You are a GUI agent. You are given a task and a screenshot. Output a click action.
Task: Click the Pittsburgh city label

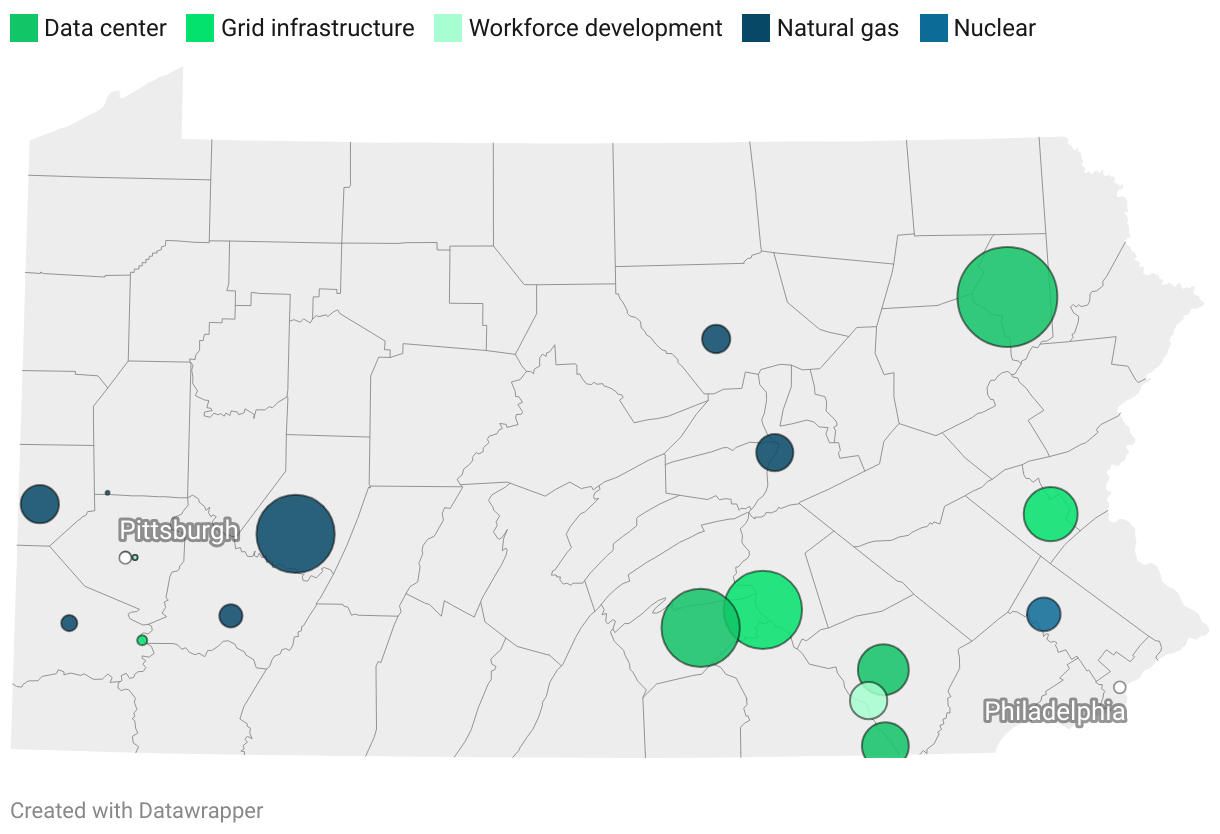179,530
